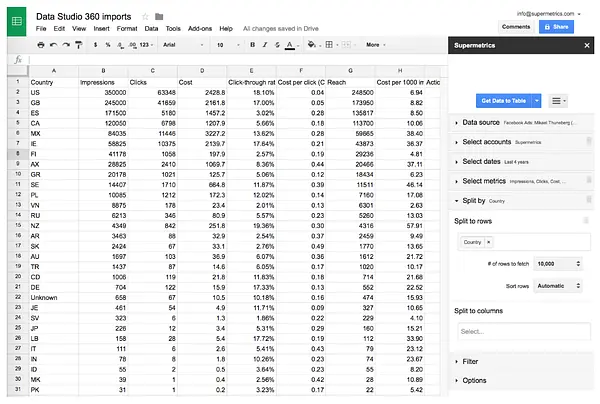Viewport: 600px width, 404px height.
Task: Undo using the toolbar arrow
Action: (x=53, y=45)
